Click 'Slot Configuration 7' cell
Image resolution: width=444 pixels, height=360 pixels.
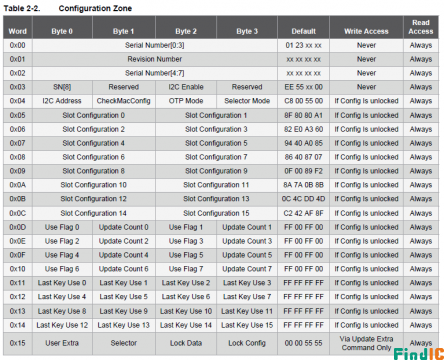[216, 157]
